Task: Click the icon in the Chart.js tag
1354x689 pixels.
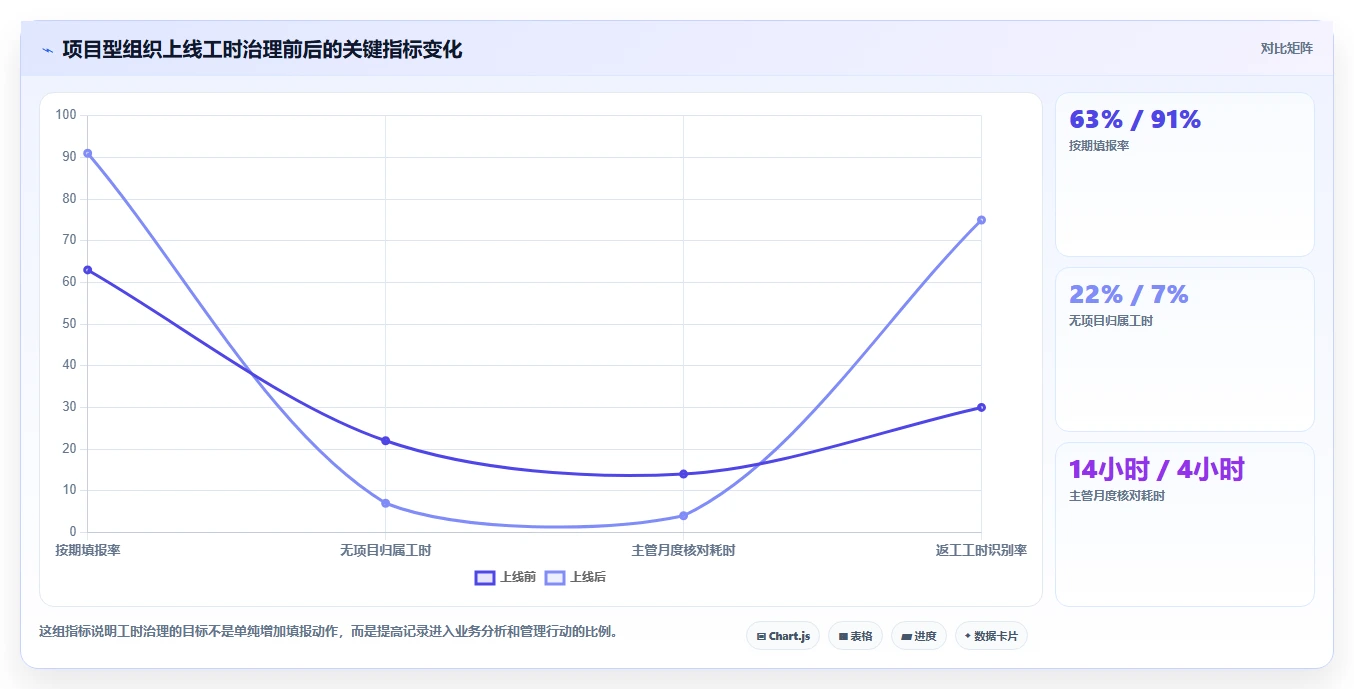Action: click(761, 636)
